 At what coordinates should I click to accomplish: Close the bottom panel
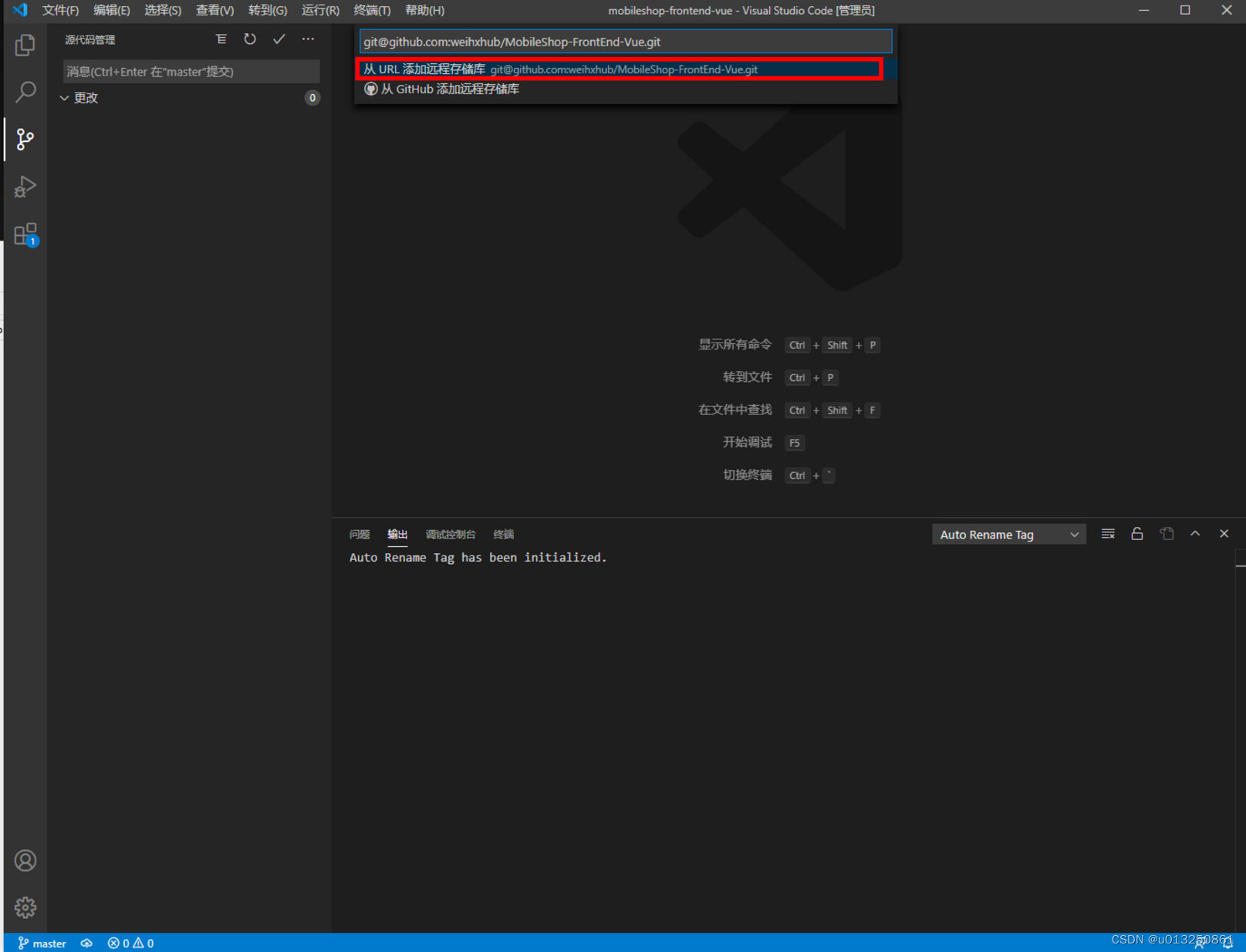(1224, 534)
